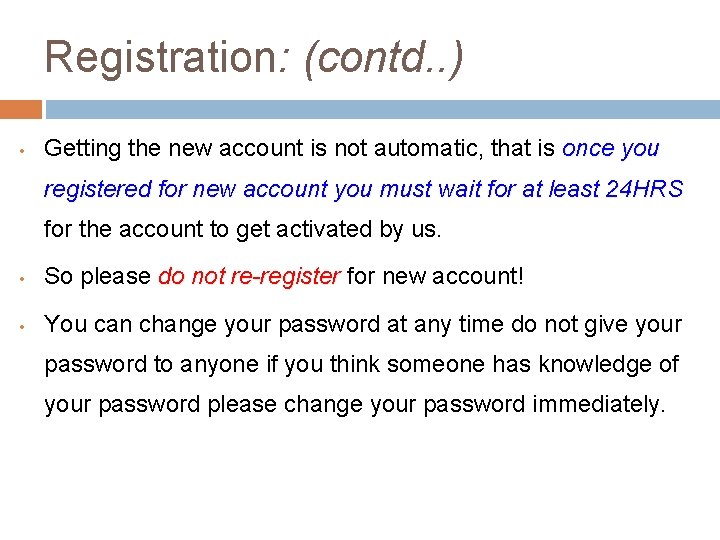This screenshot has width=720, height=540.
Task: Click the blue italic text 'once you'
Action: [611, 149]
